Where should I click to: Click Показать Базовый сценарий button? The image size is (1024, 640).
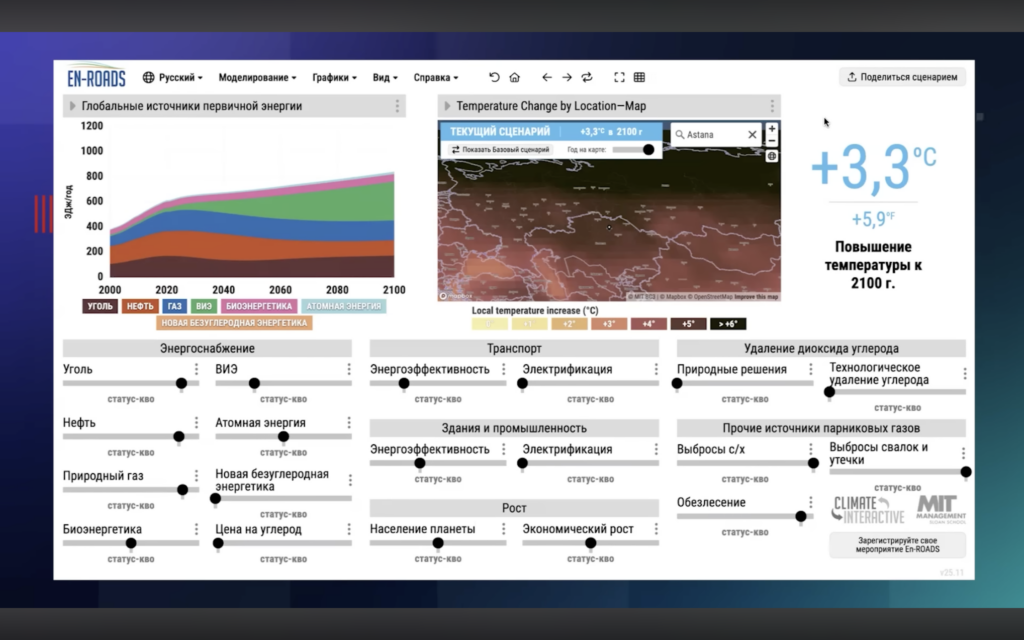[x=500, y=149]
